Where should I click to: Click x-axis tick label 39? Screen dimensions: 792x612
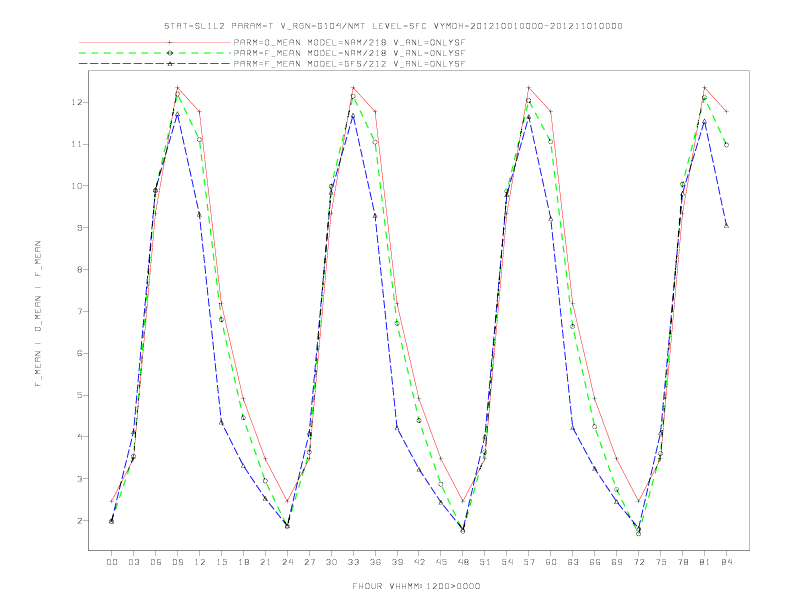coord(397,562)
